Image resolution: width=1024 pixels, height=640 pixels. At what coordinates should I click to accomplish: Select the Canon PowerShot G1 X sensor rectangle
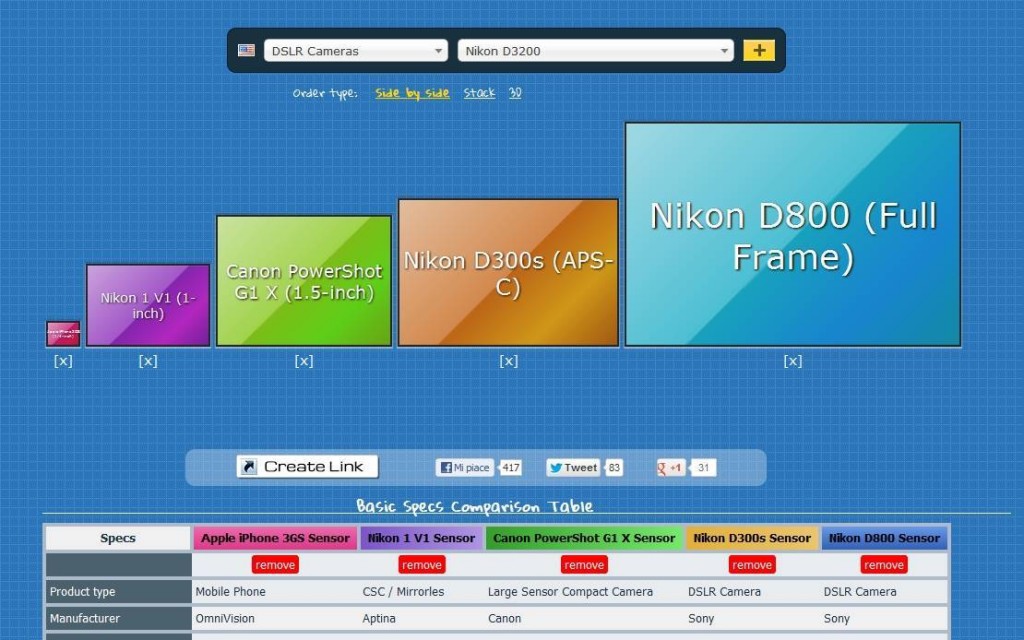pos(304,281)
